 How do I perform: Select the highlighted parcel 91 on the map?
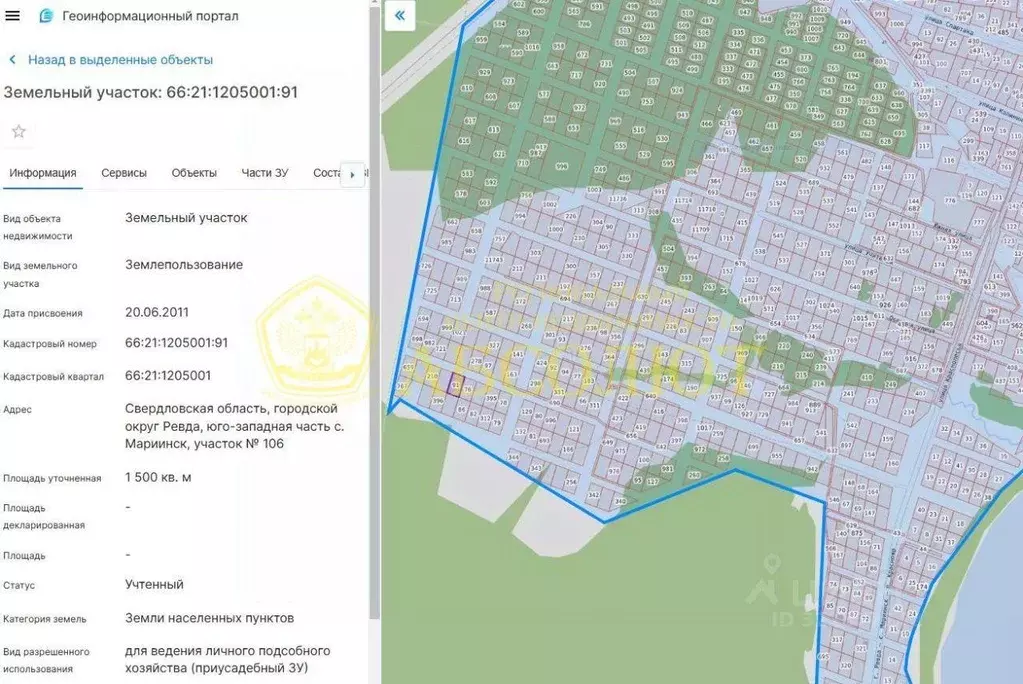pos(456,386)
